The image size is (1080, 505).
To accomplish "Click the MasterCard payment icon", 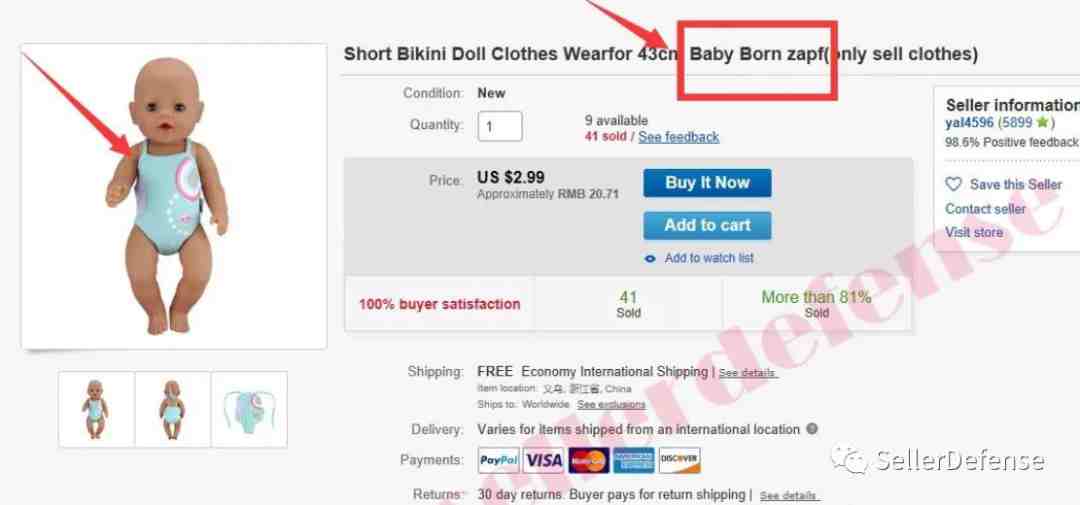I will (588, 460).
